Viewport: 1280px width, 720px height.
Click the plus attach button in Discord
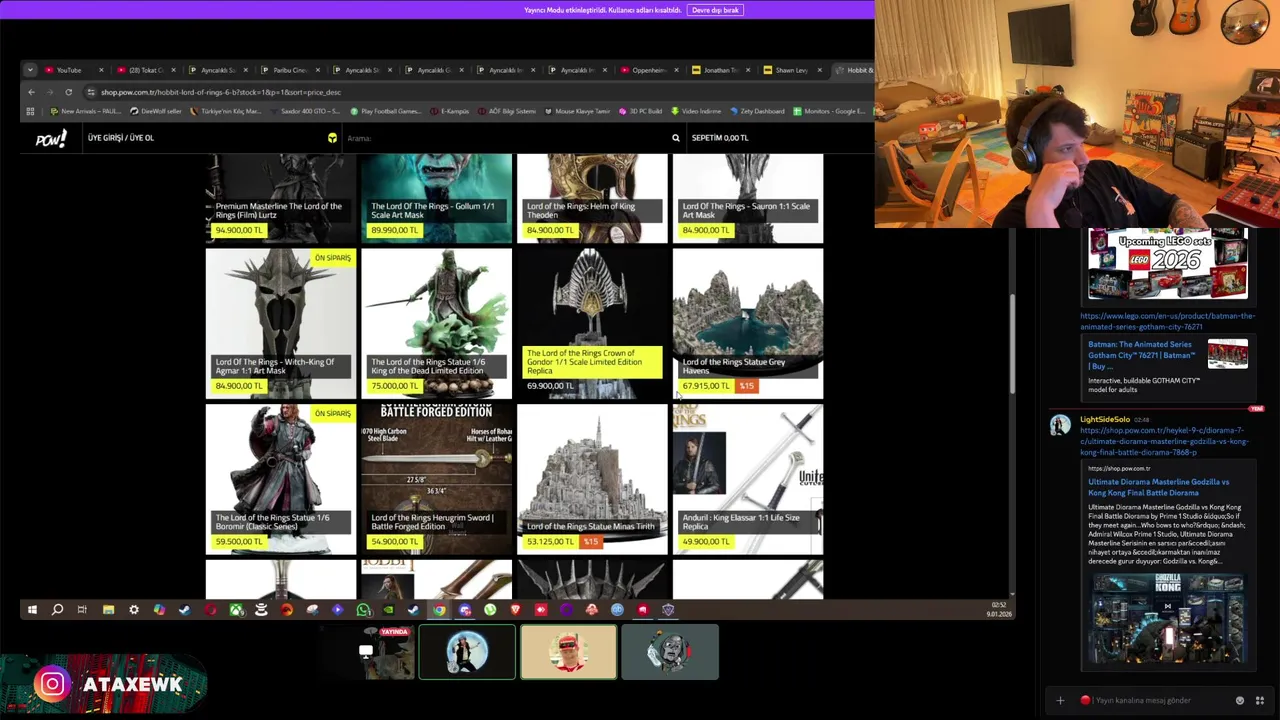[x=1060, y=701]
